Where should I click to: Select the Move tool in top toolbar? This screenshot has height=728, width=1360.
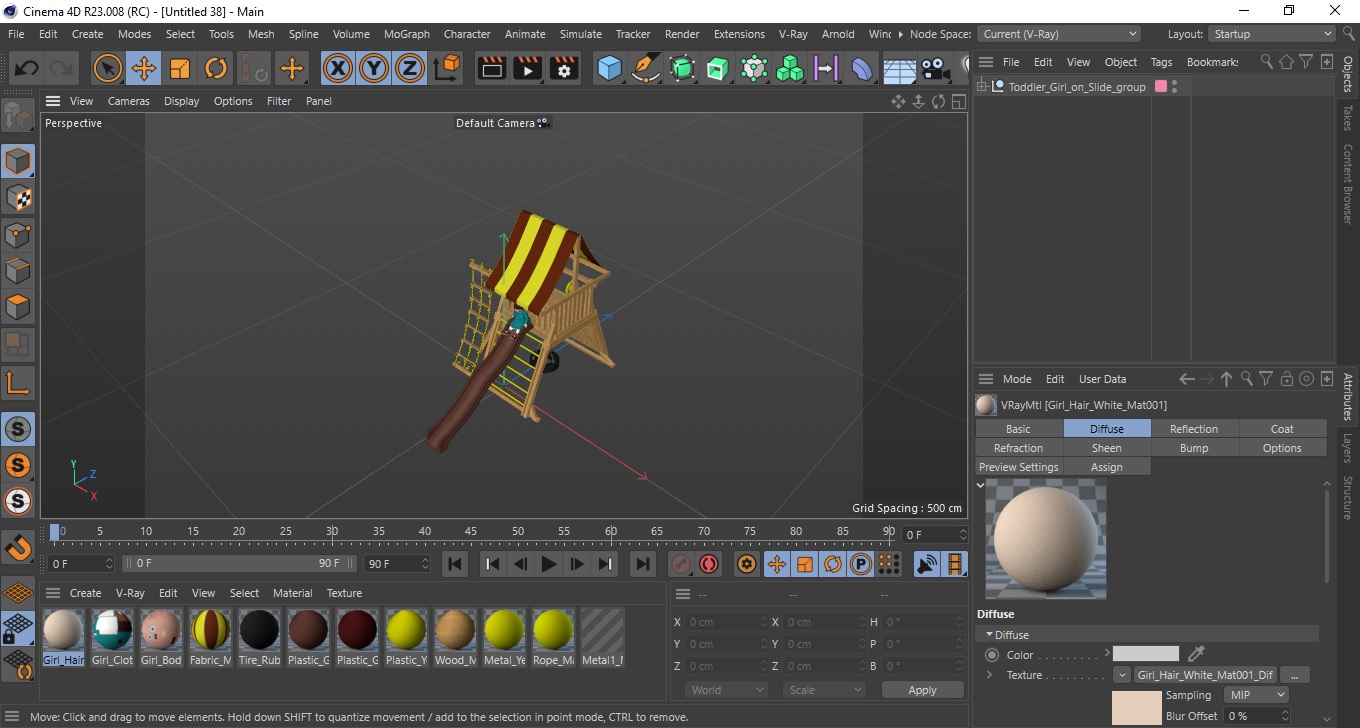click(144, 69)
